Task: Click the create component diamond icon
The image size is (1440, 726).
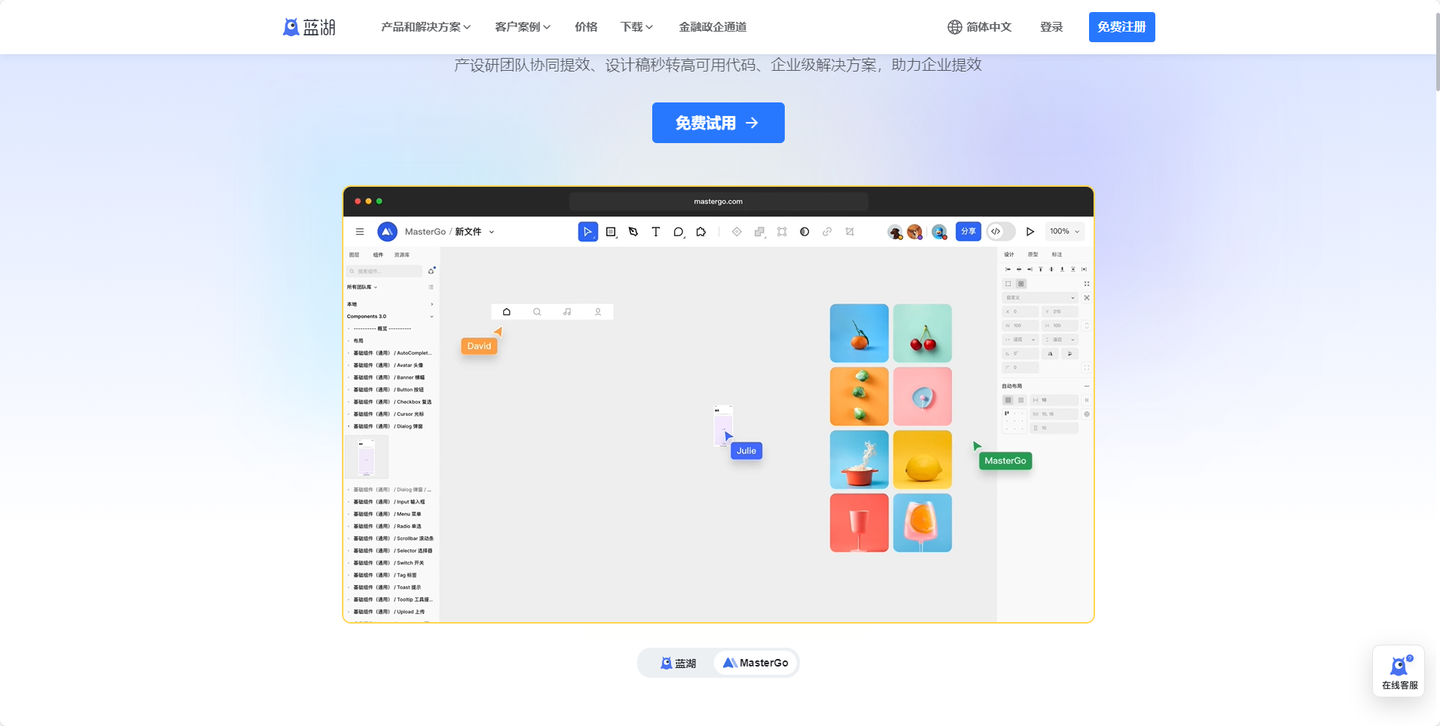Action: click(737, 232)
